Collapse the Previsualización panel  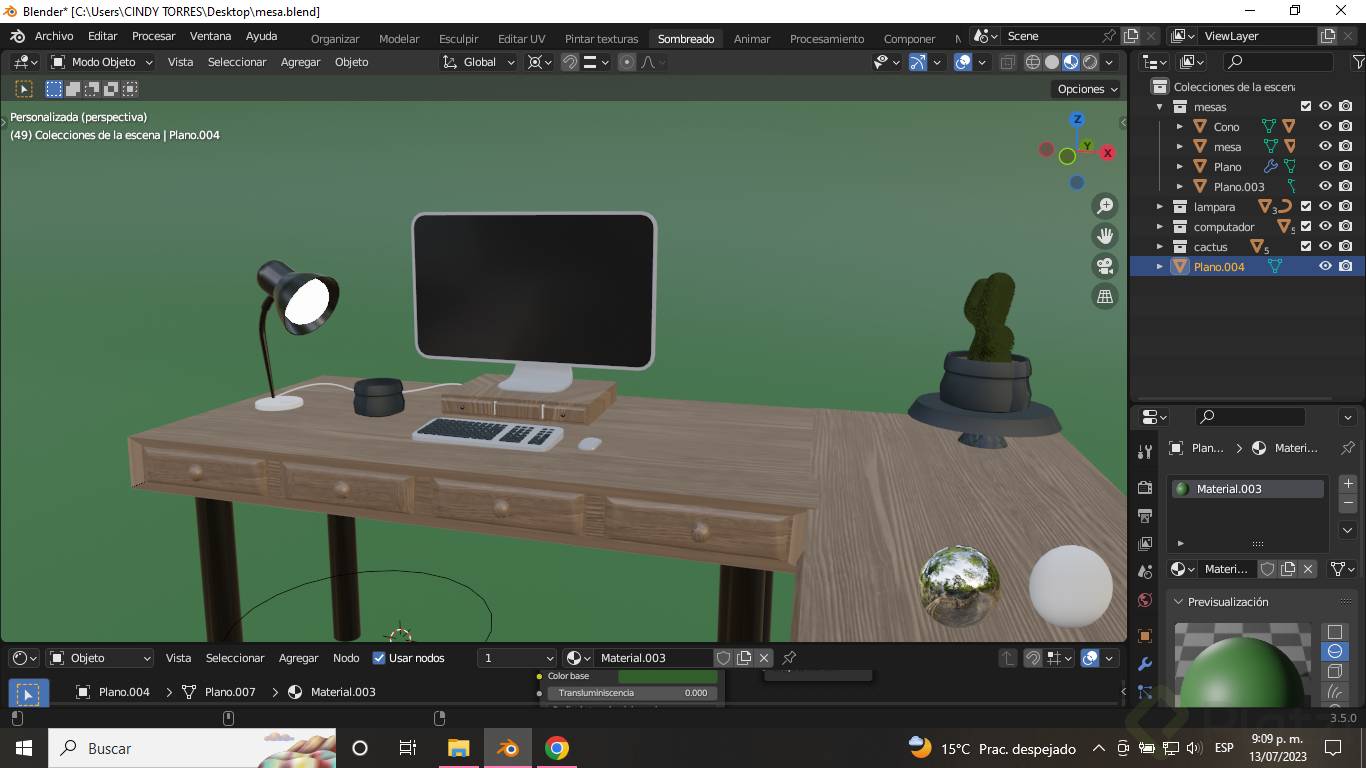1179,602
